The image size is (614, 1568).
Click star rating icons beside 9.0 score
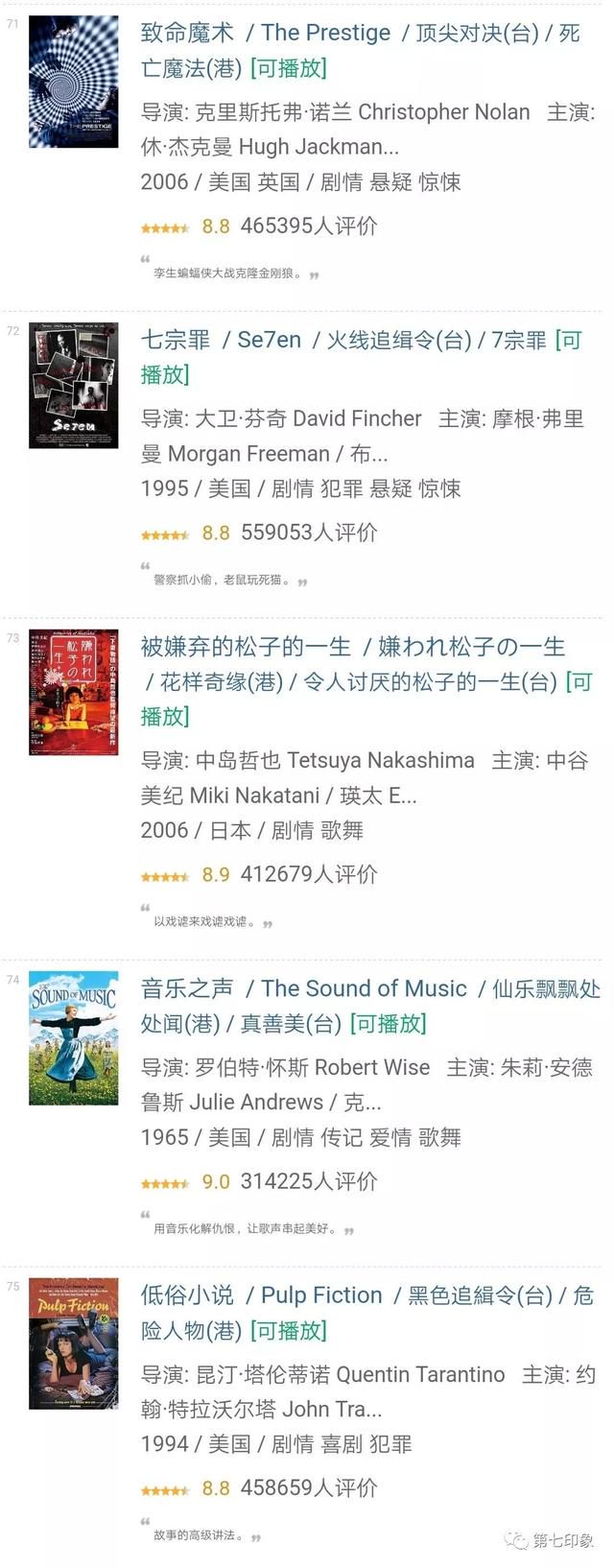tap(165, 1184)
